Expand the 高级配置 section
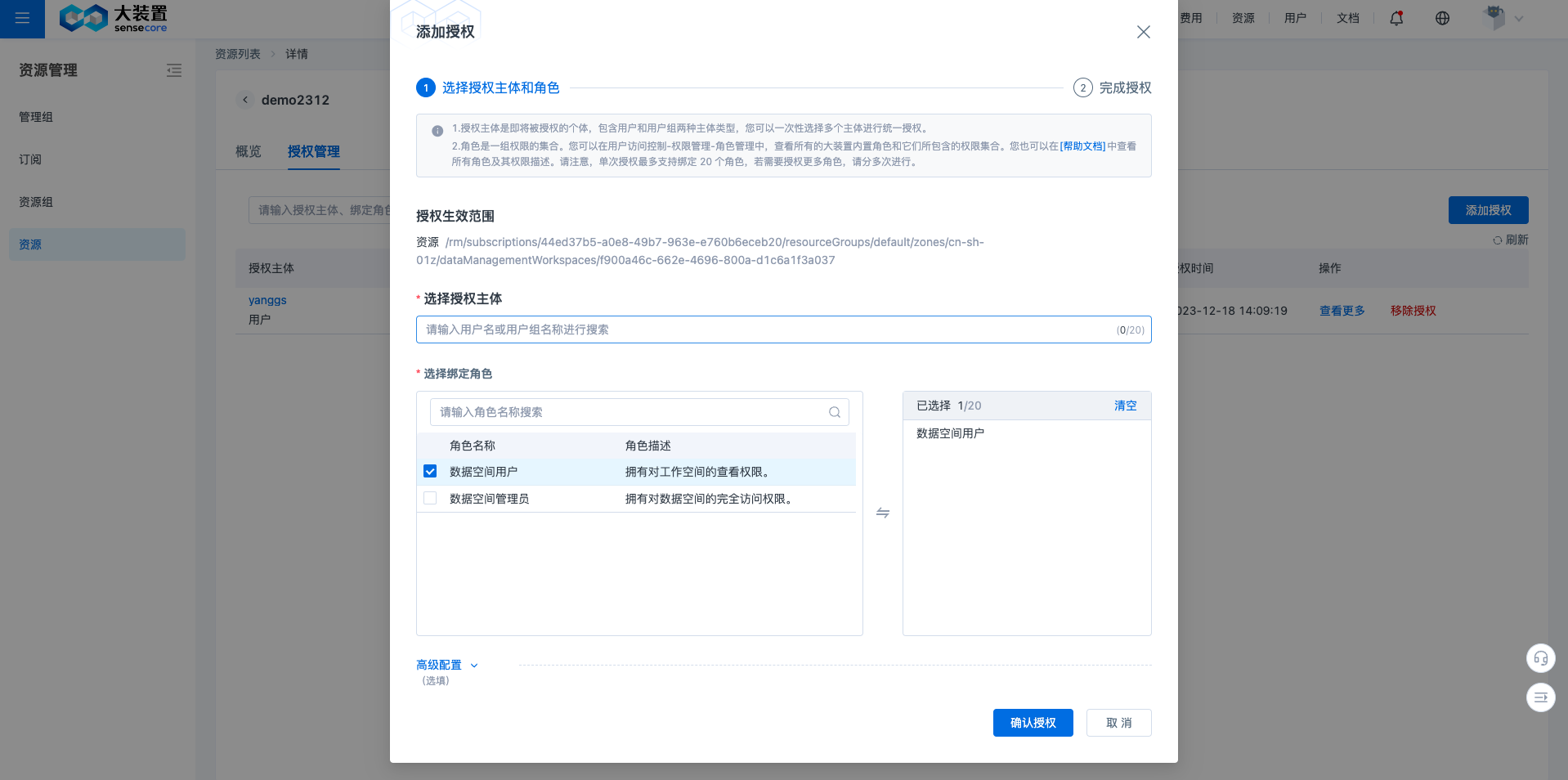 click(446, 665)
